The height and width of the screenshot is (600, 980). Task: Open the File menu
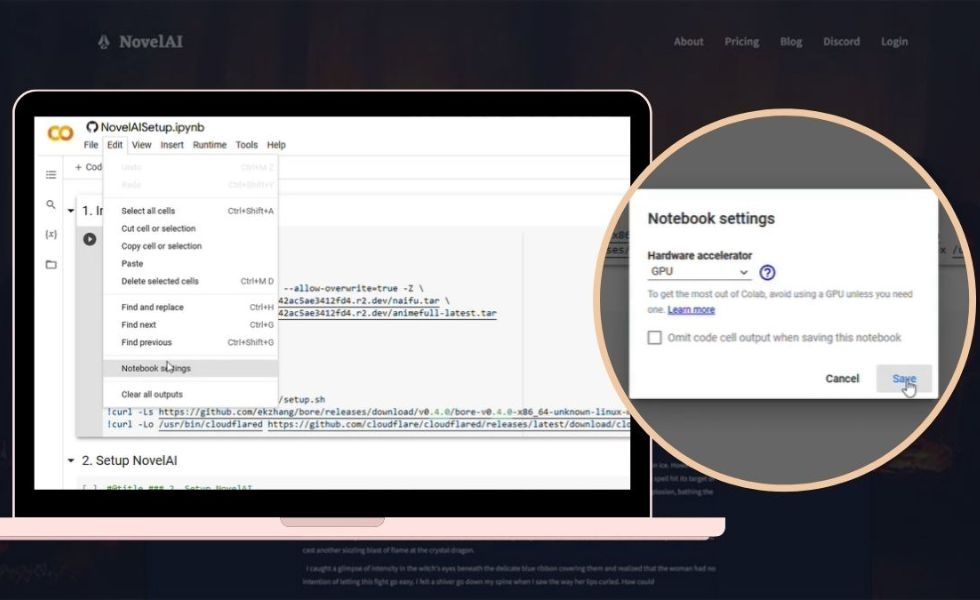(91, 145)
